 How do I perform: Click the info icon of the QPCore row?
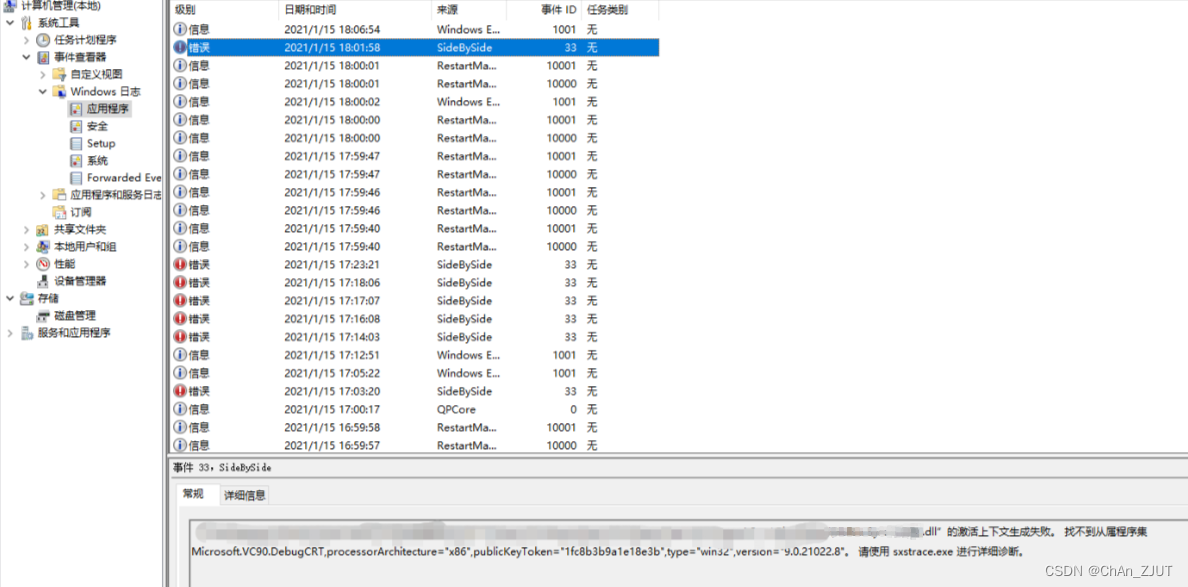(180, 409)
